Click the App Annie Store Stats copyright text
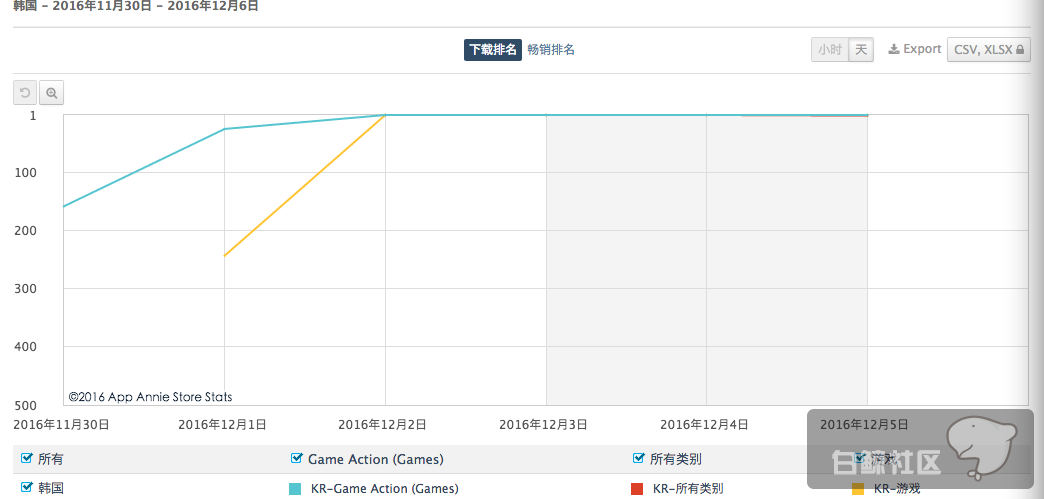The image size is (1044, 499). point(150,396)
